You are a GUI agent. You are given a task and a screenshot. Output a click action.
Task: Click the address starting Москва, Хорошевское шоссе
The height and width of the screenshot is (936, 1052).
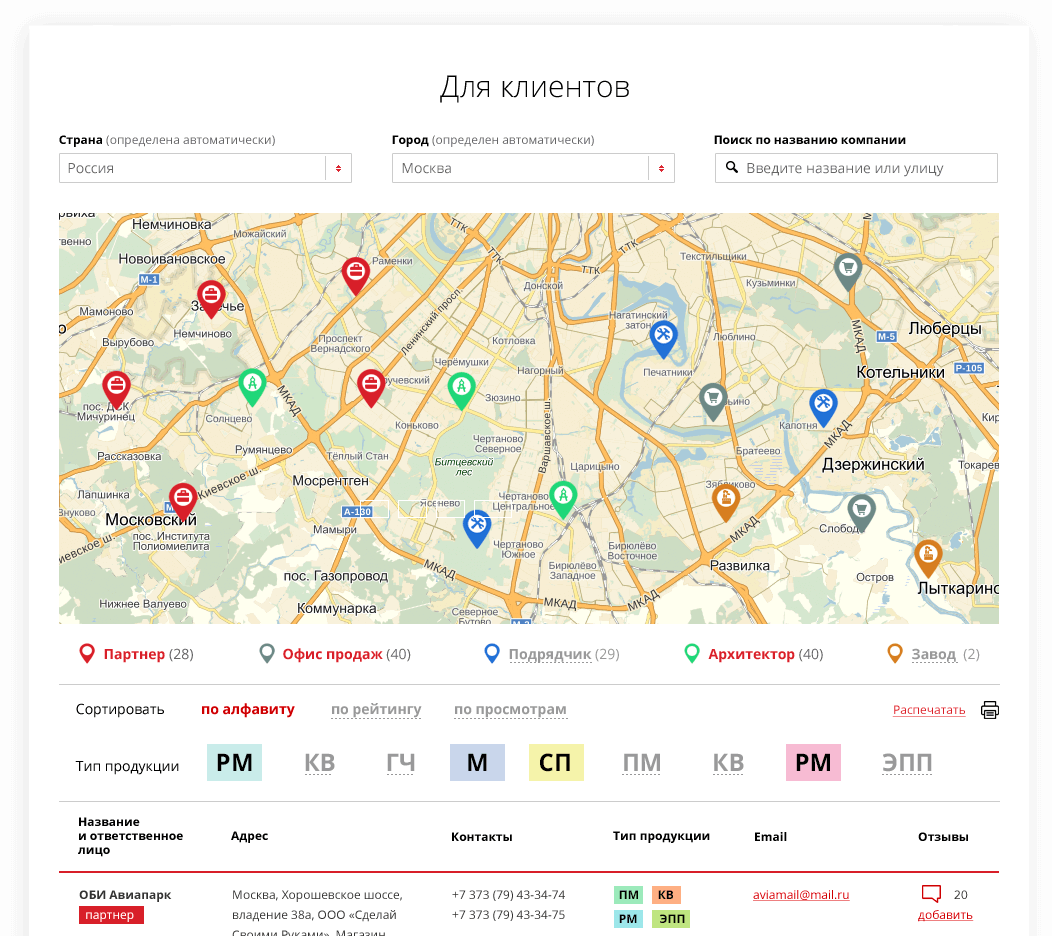pos(317,913)
